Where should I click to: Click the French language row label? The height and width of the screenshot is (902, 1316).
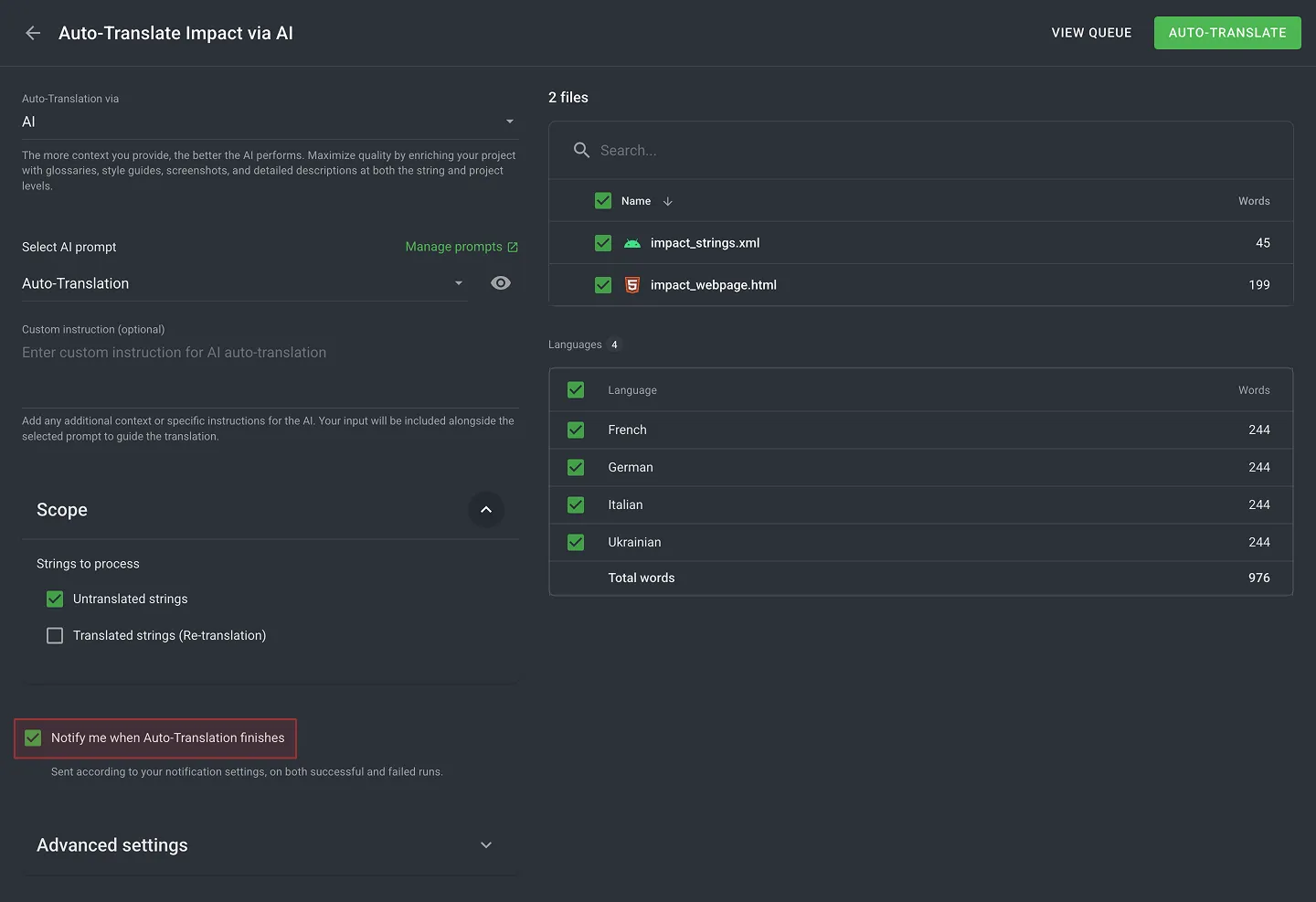pos(627,430)
